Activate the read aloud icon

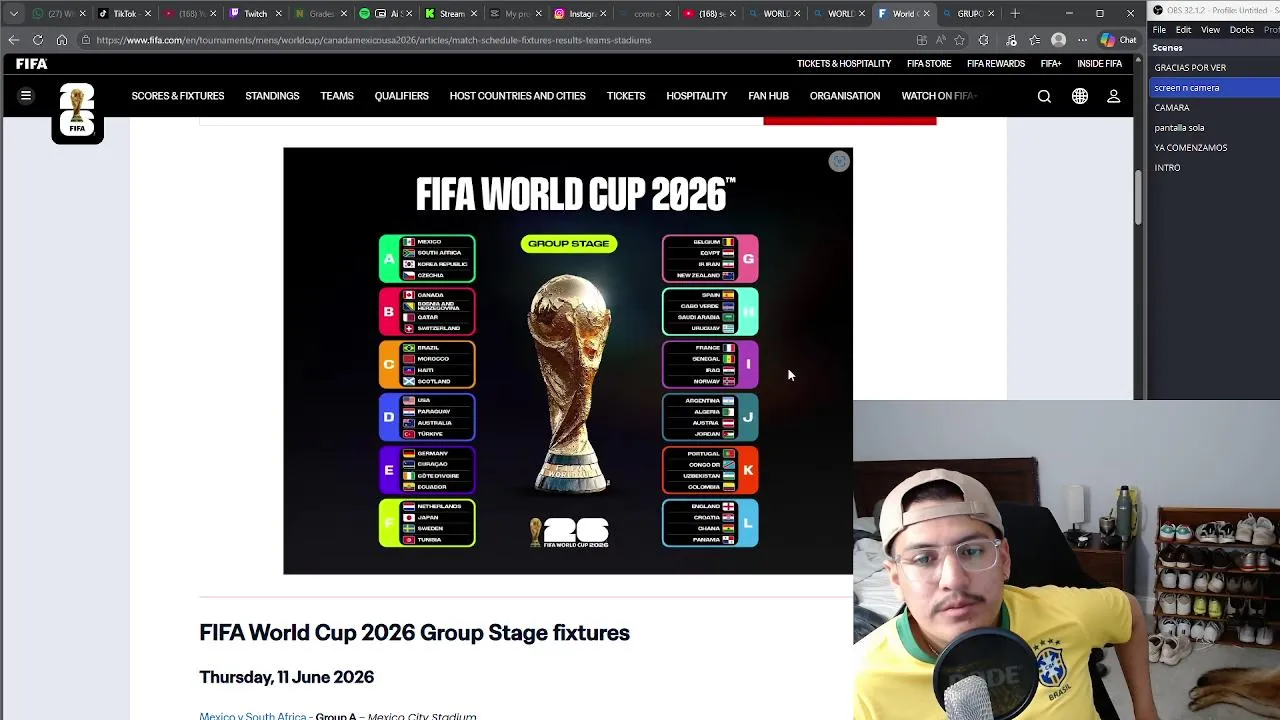point(940,40)
